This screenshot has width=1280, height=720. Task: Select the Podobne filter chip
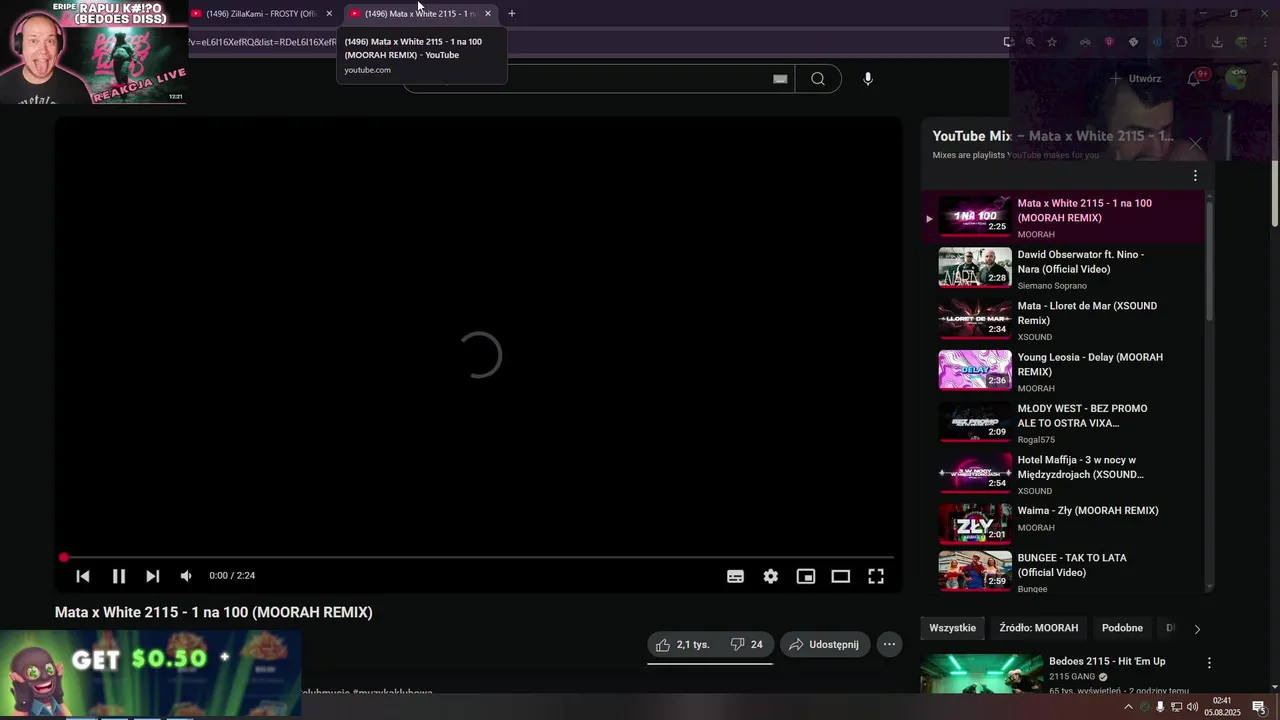click(1122, 628)
